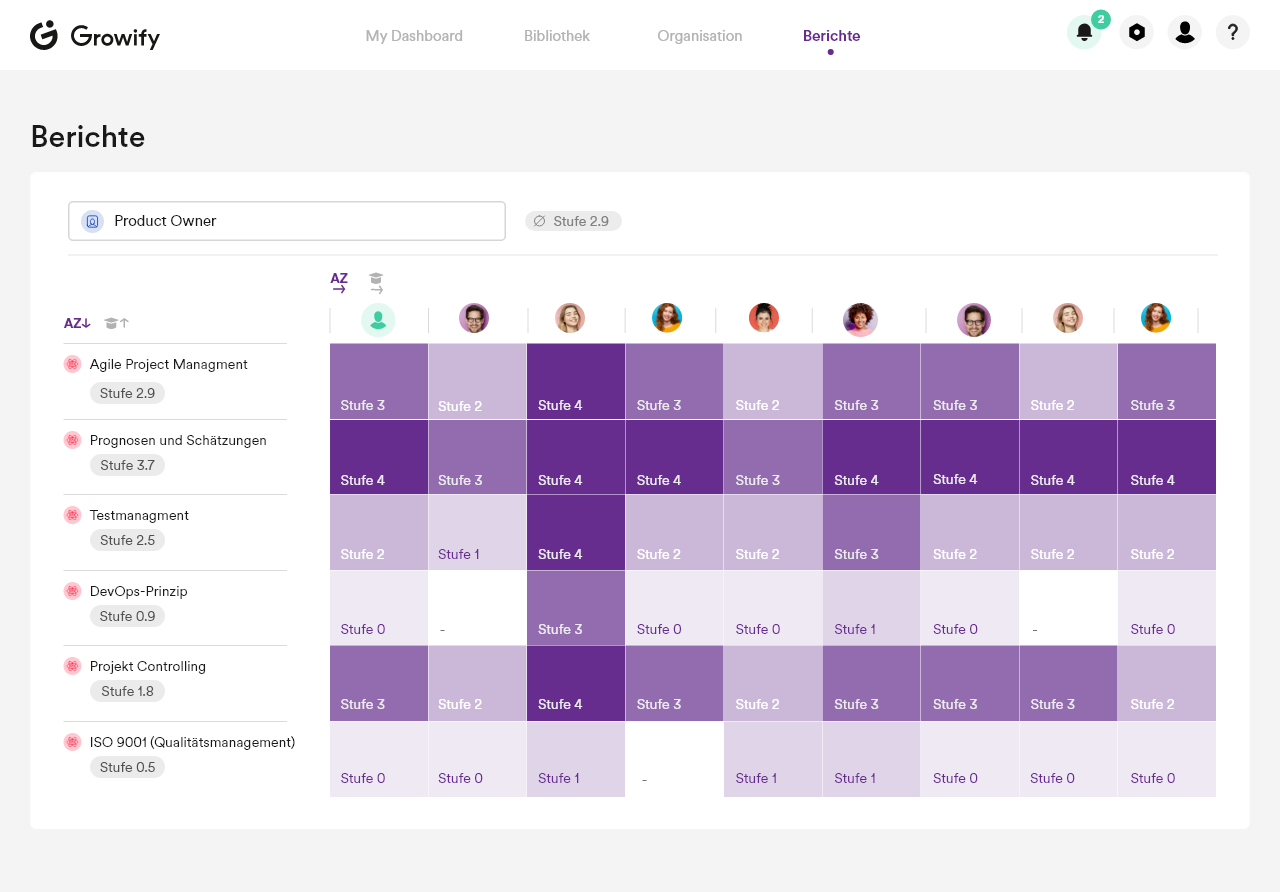Sort columns alphabetically with AZ arrow icon
1280x892 pixels.
(x=339, y=283)
